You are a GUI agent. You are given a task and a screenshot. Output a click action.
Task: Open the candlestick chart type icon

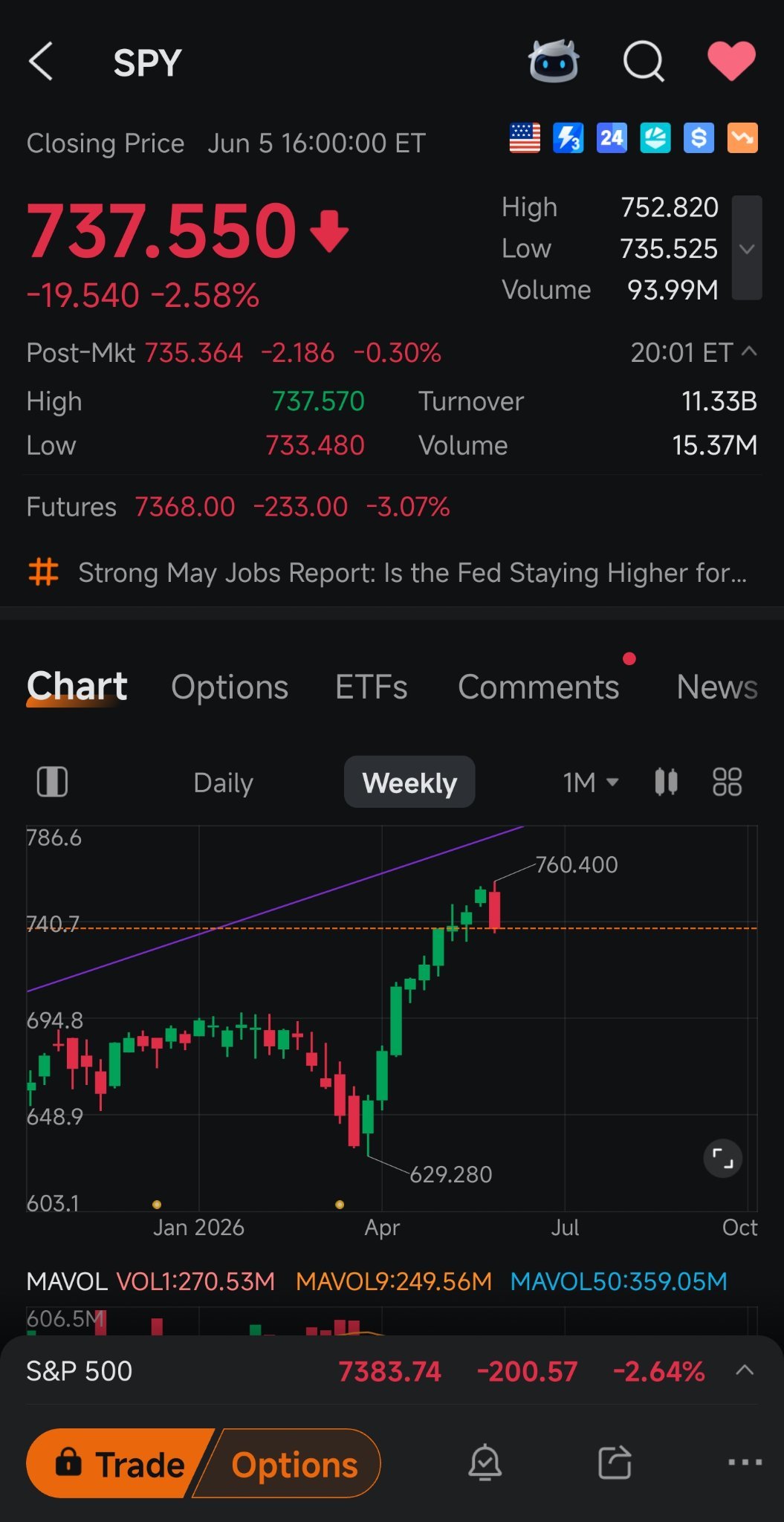coord(667,782)
